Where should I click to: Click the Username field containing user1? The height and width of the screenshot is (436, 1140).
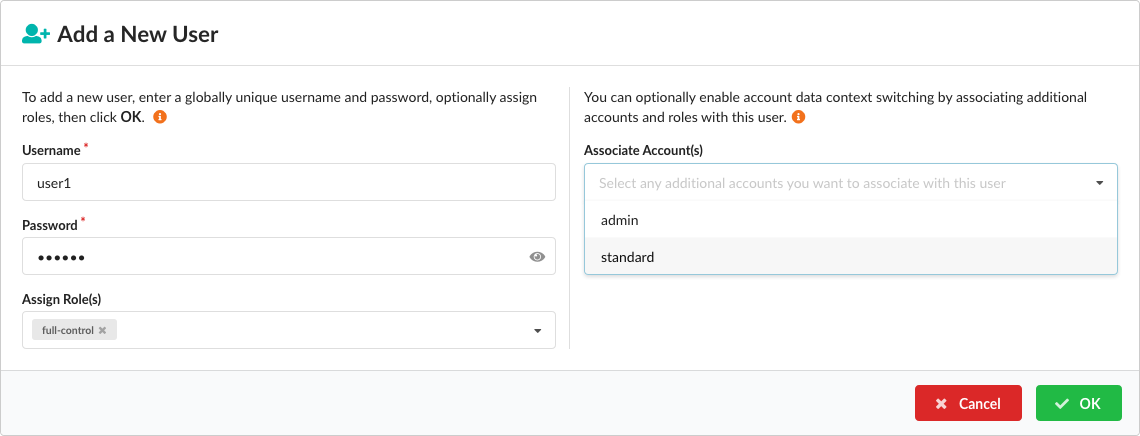coord(288,183)
